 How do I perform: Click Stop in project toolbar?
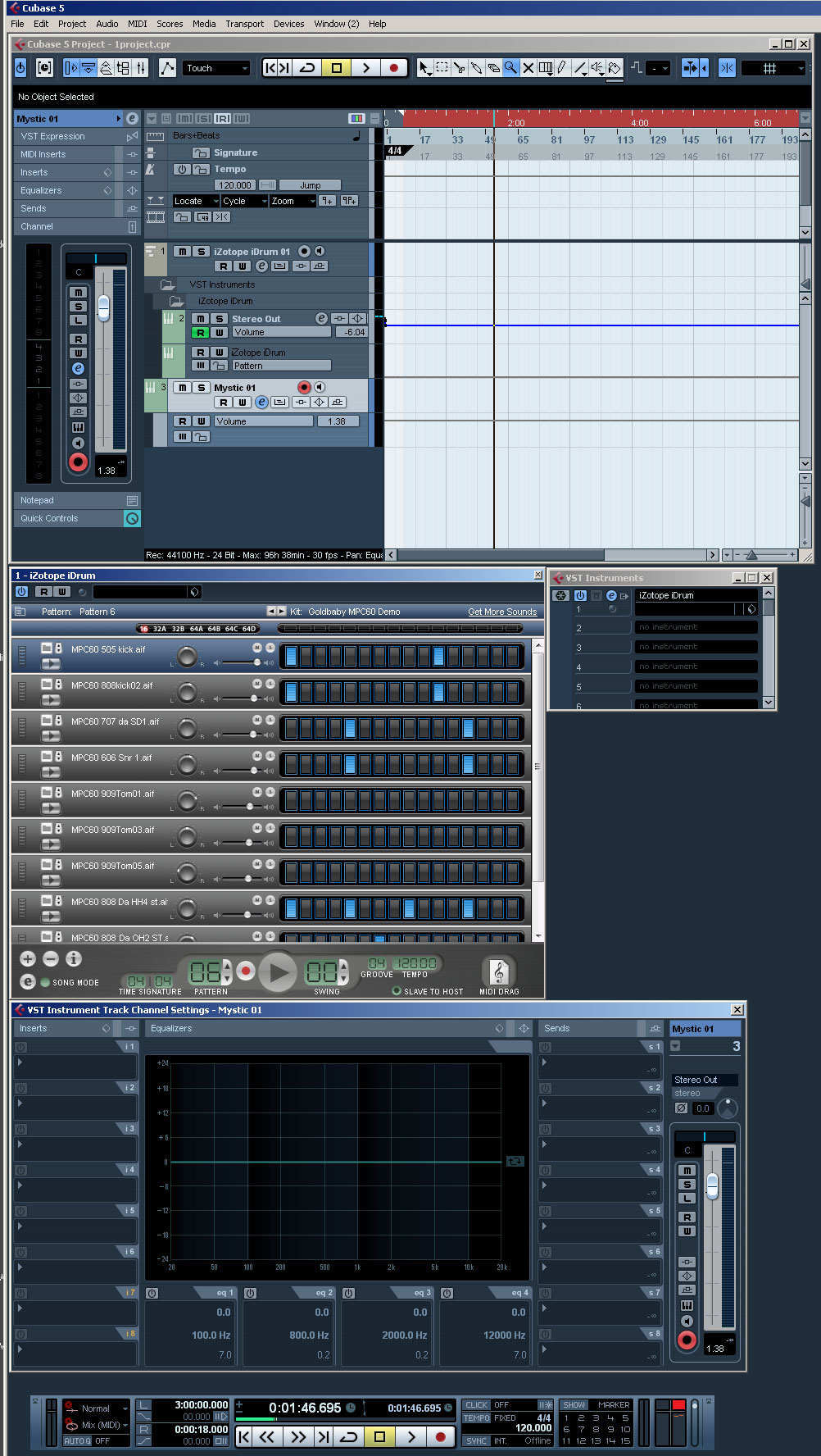(x=336, y=68)
